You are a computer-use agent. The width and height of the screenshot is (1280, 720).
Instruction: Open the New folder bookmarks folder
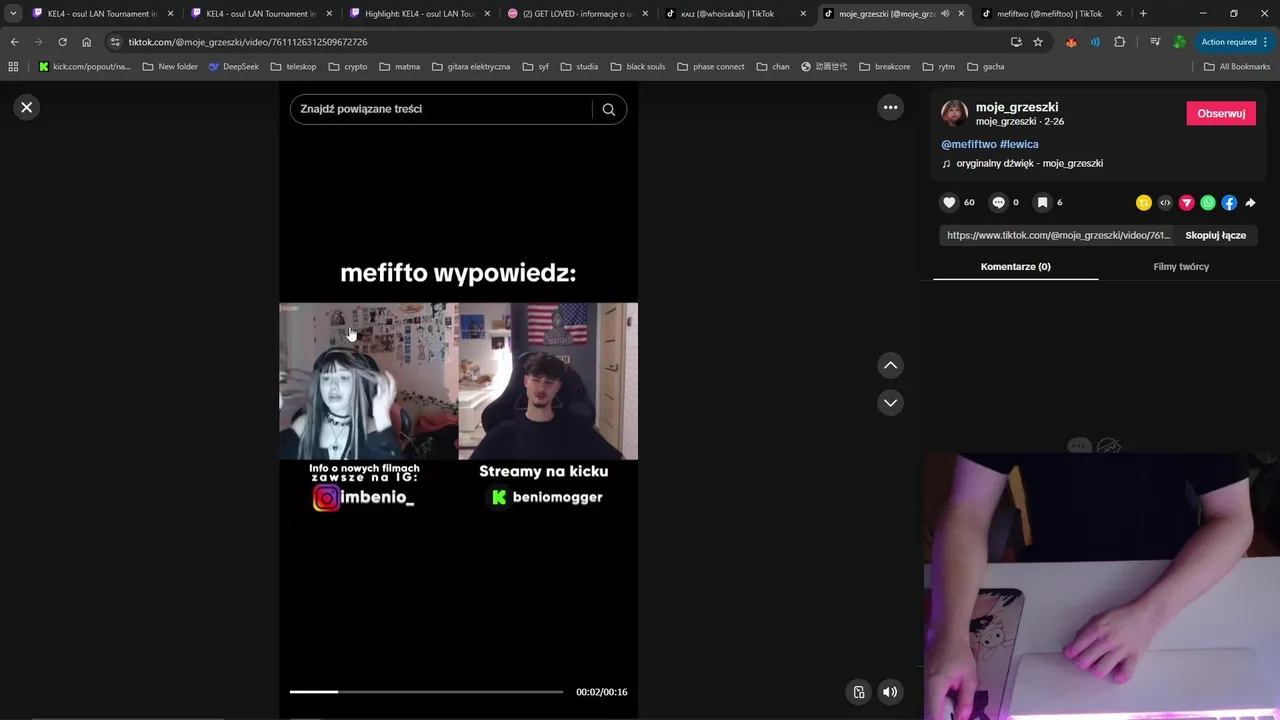point(170,67)
